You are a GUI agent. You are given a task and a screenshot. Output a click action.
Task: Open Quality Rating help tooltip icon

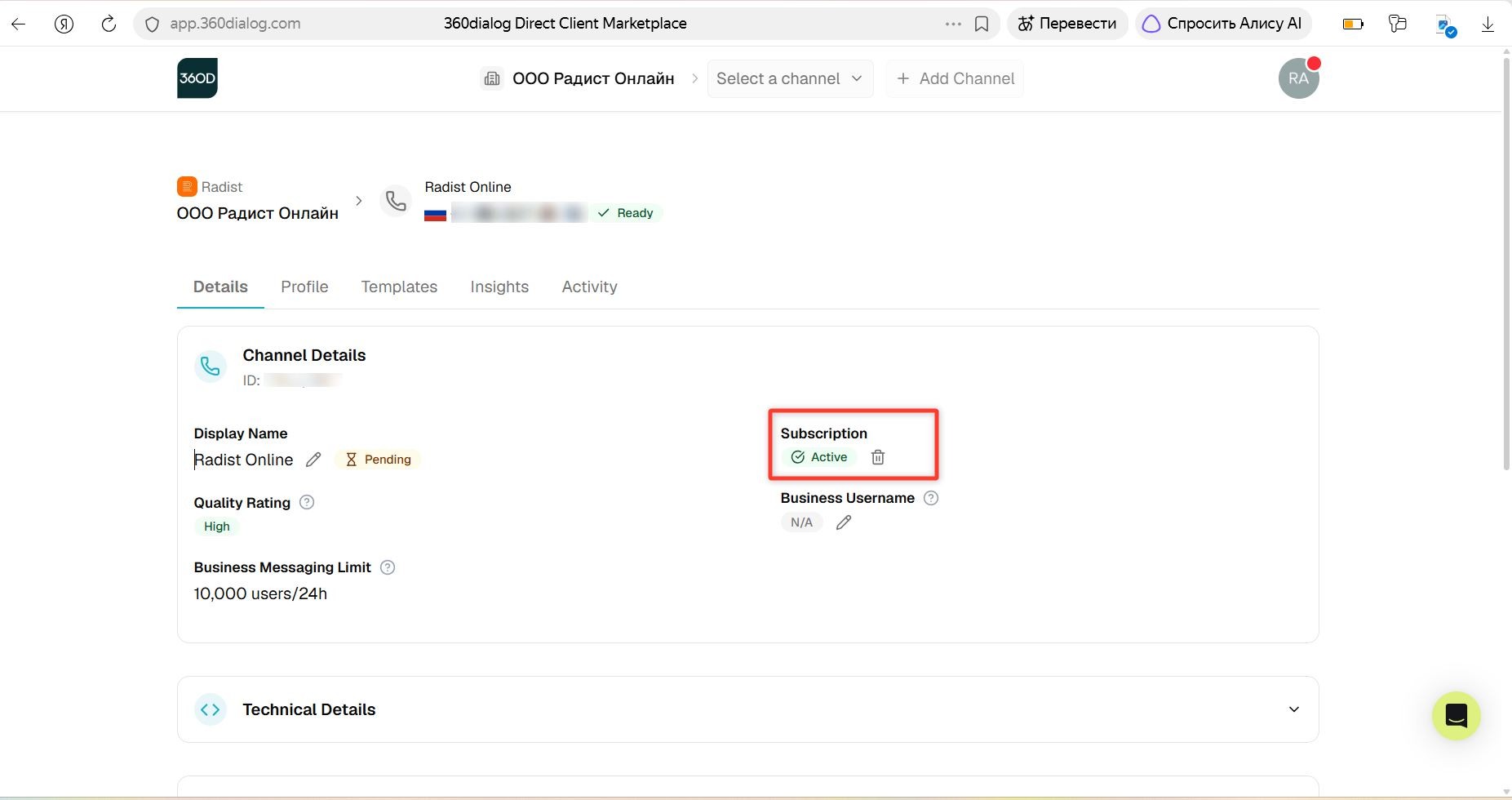[x=307, y=502]
